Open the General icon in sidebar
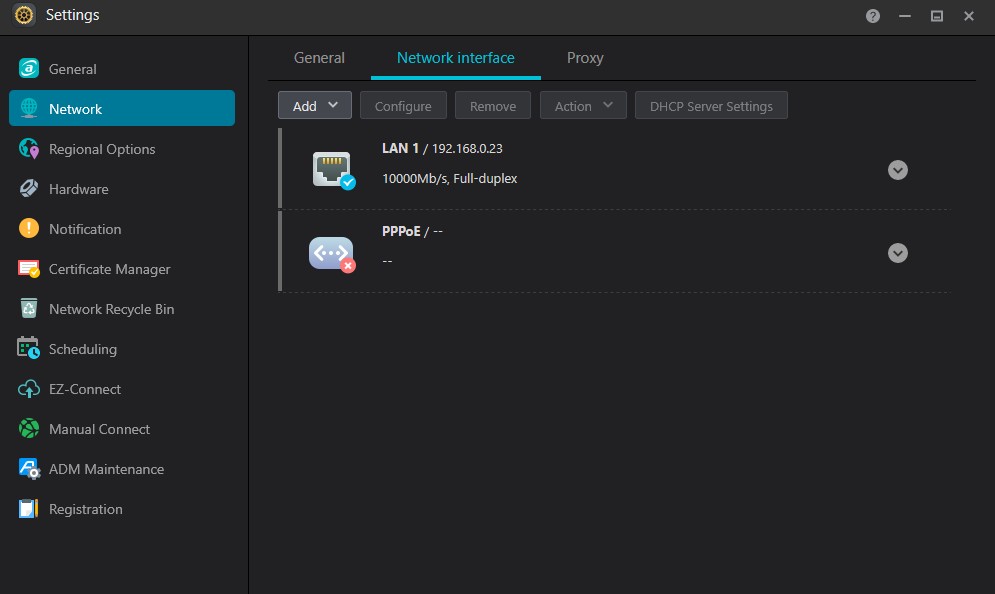The height and width of the screenshot is (594, 995). pos(29,69)
